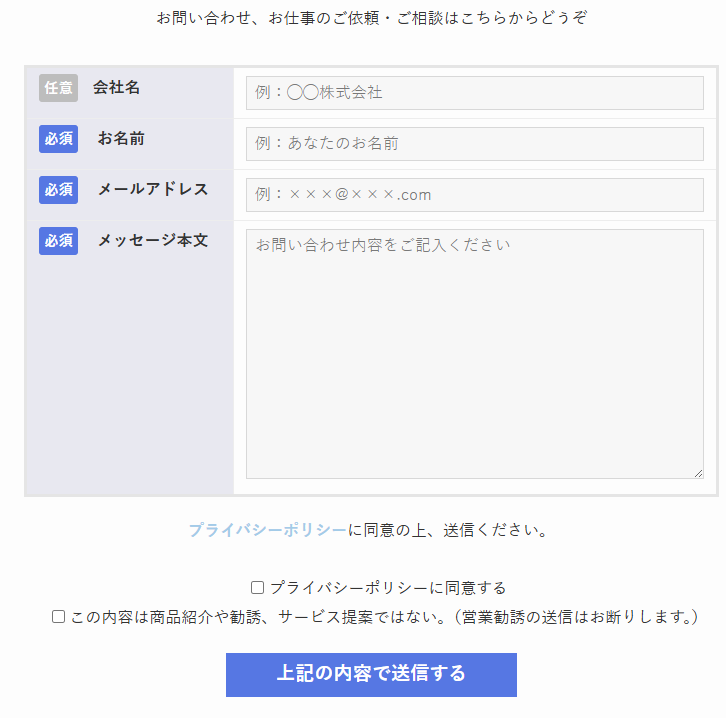
Task: Click the textarea resize handle corner
Action: click(x=698, y=473)
